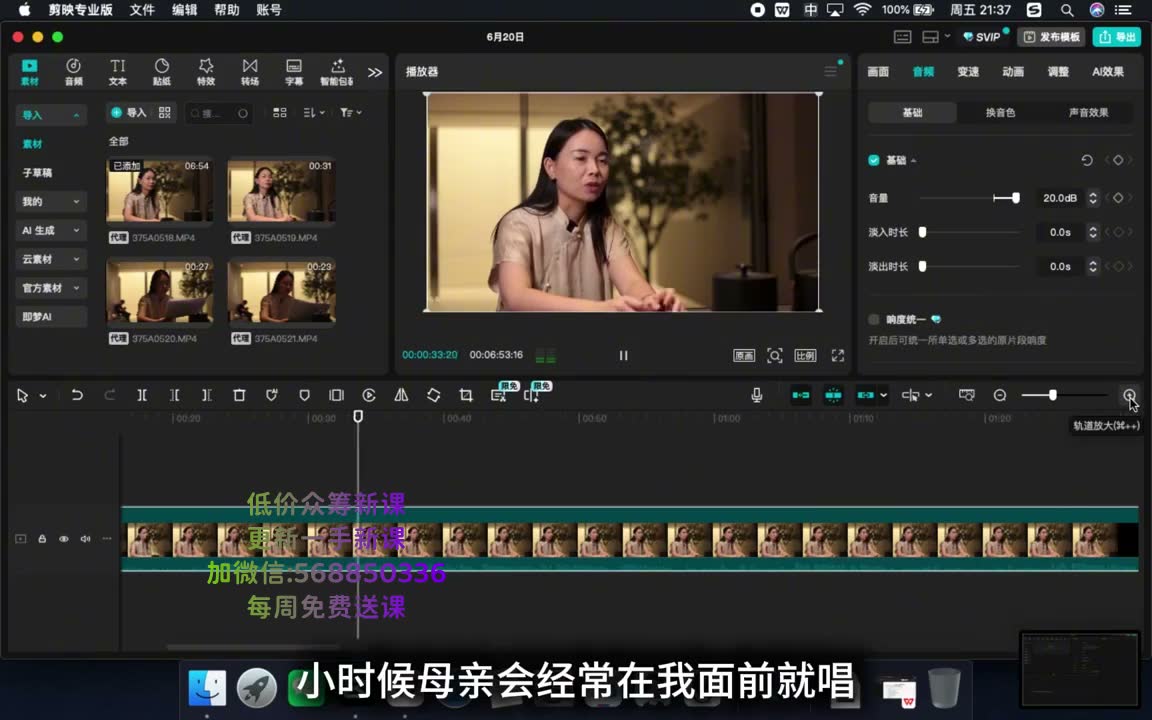Toggle main track magnet button

coord(801,395)
